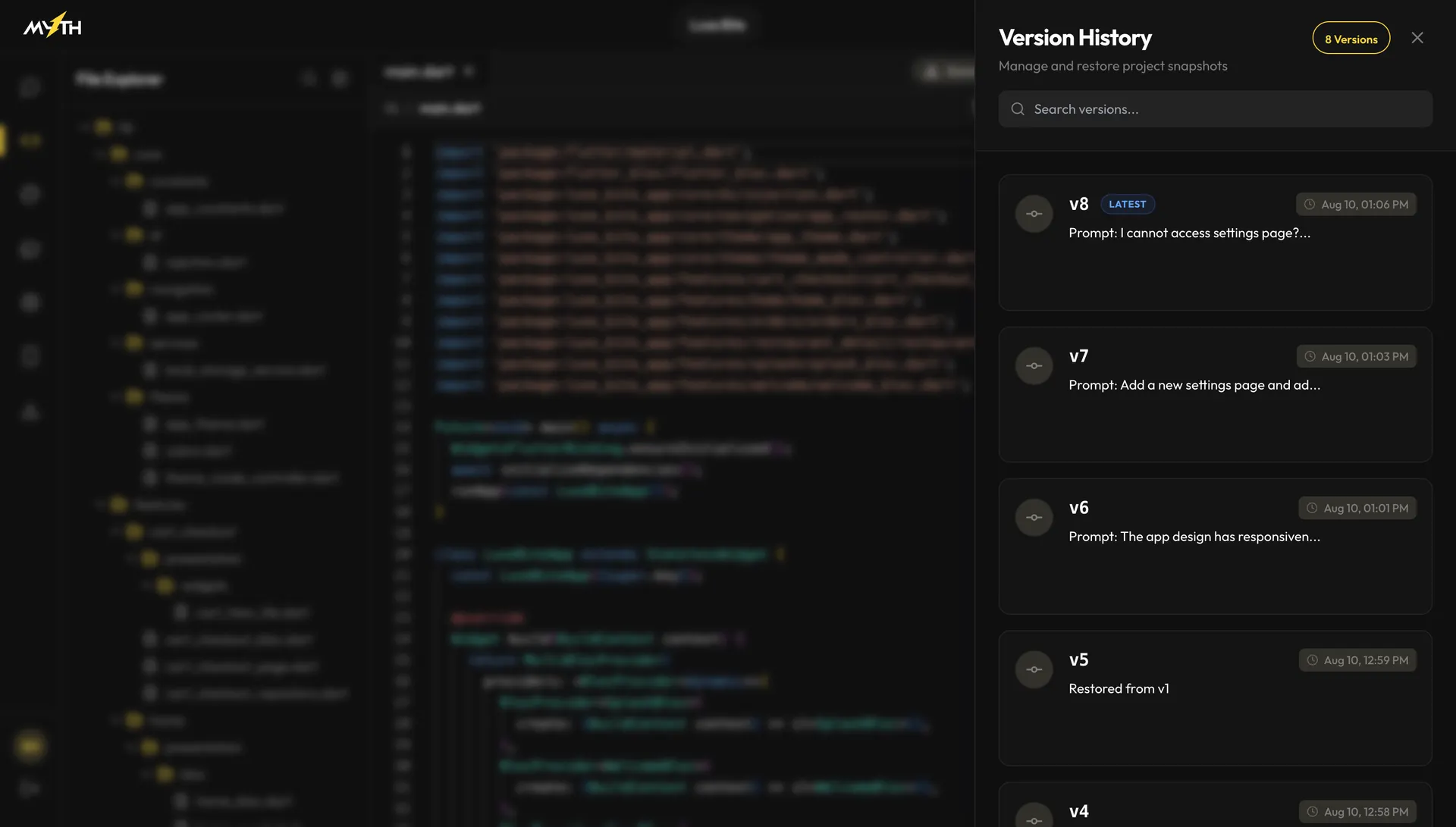
Task: Click the "Aug 10, 01:03 PM" timestamp
Action: pyautogui.click(x=1356, y=357)
